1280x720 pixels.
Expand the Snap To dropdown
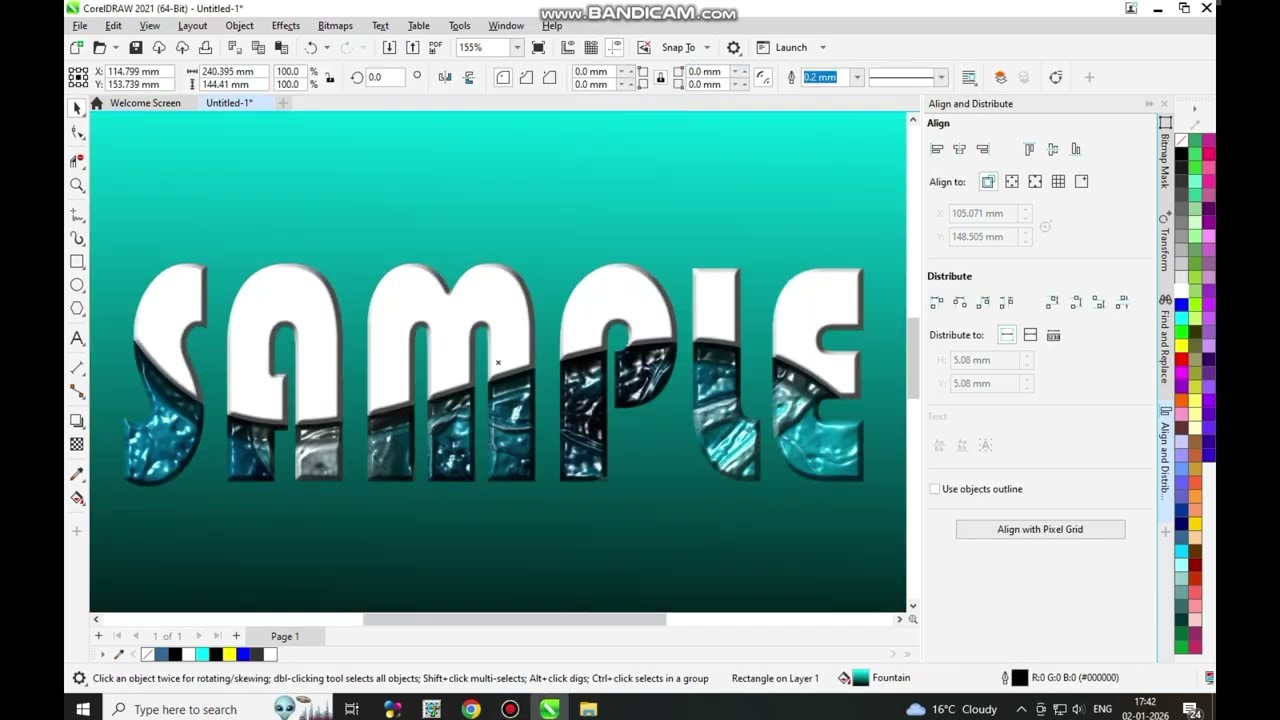tap(707, 47)
